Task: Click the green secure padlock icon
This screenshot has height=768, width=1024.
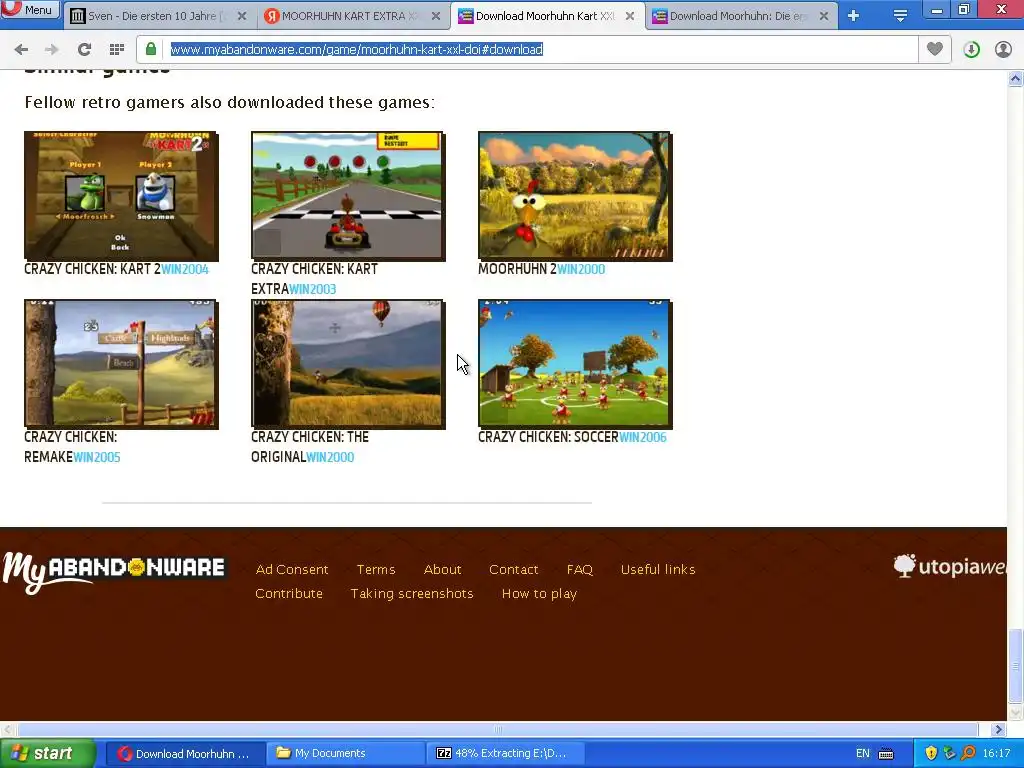Action: point(151,50)
